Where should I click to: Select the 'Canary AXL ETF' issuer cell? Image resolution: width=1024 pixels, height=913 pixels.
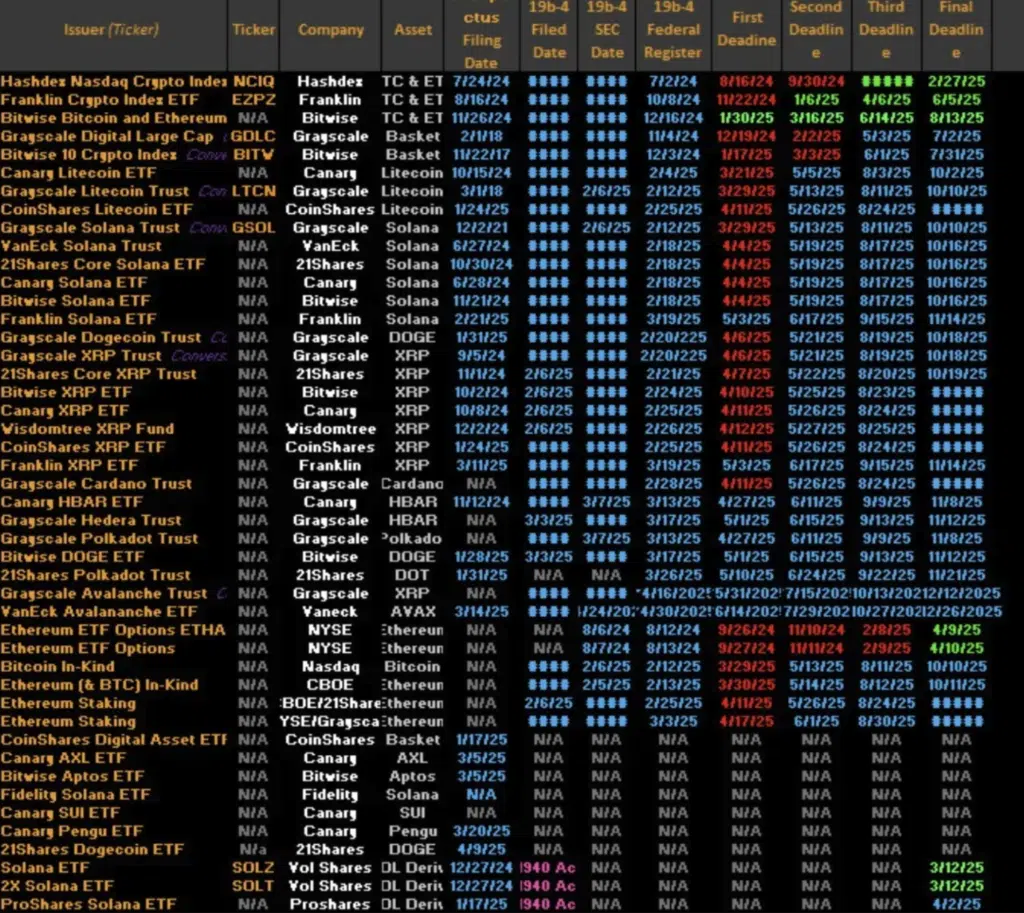pos(63,758)
